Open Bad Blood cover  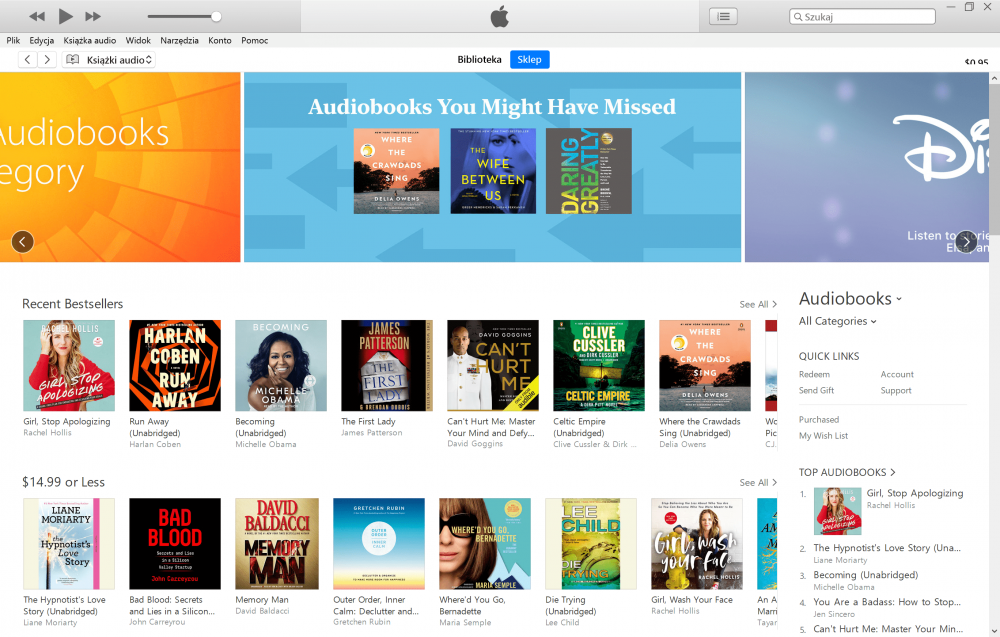point(175,544)
